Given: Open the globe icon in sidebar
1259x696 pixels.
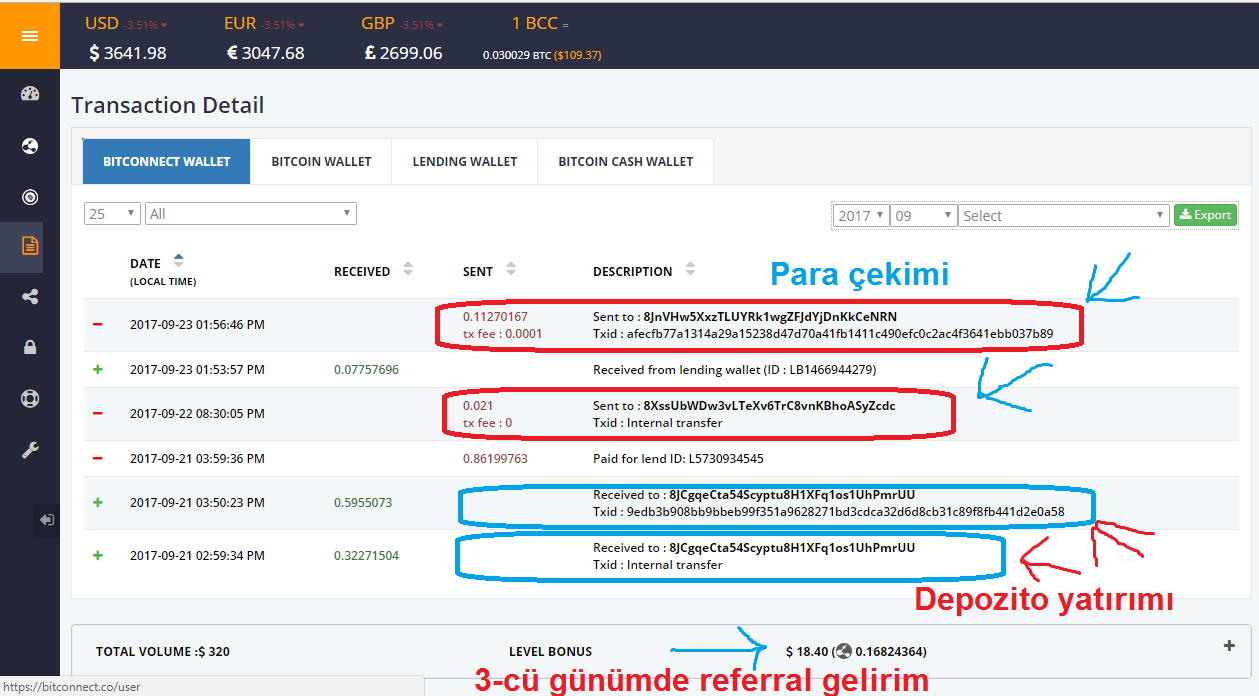Looking at the screenshot, I should 30,146.
